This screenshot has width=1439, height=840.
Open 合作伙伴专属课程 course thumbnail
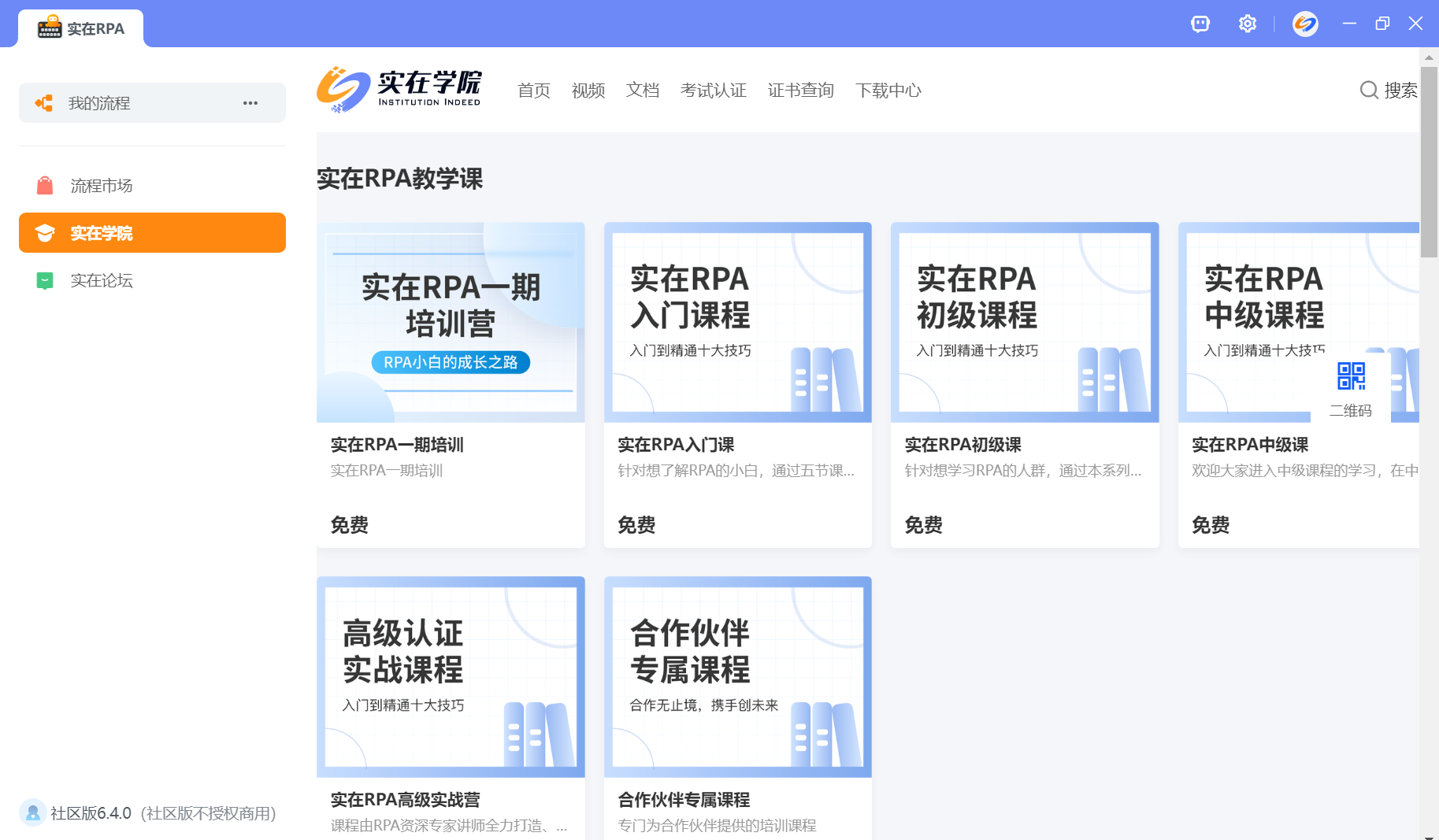pos(738,677)
